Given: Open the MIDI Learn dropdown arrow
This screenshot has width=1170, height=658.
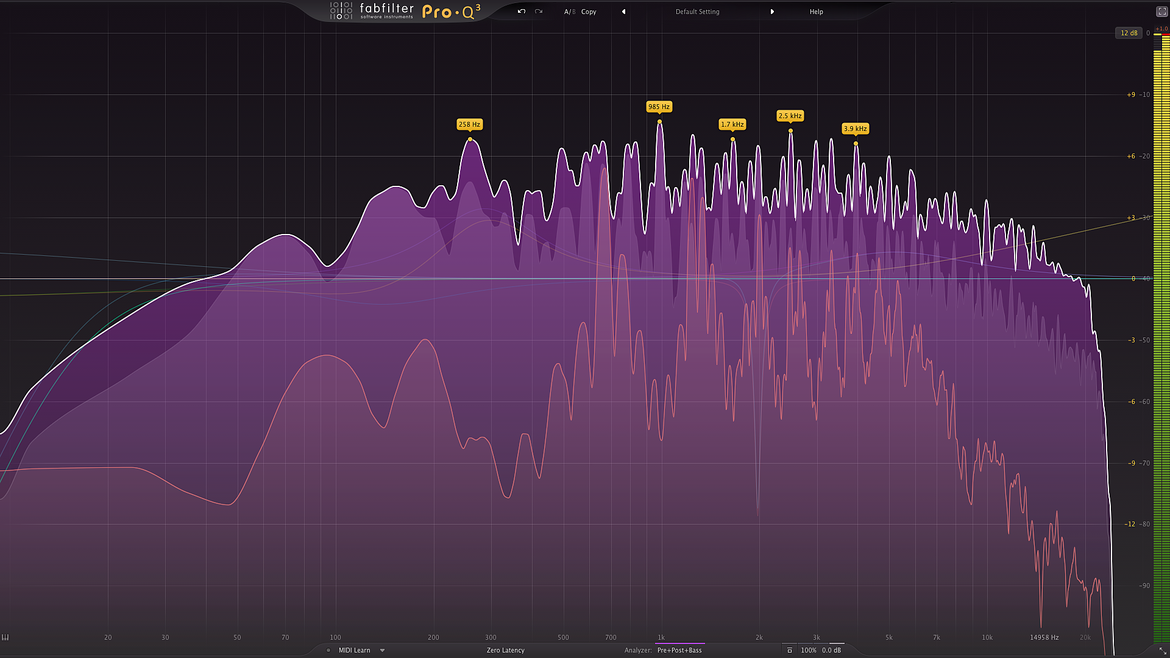Looking at the screenshot, I should pos(382,651).
